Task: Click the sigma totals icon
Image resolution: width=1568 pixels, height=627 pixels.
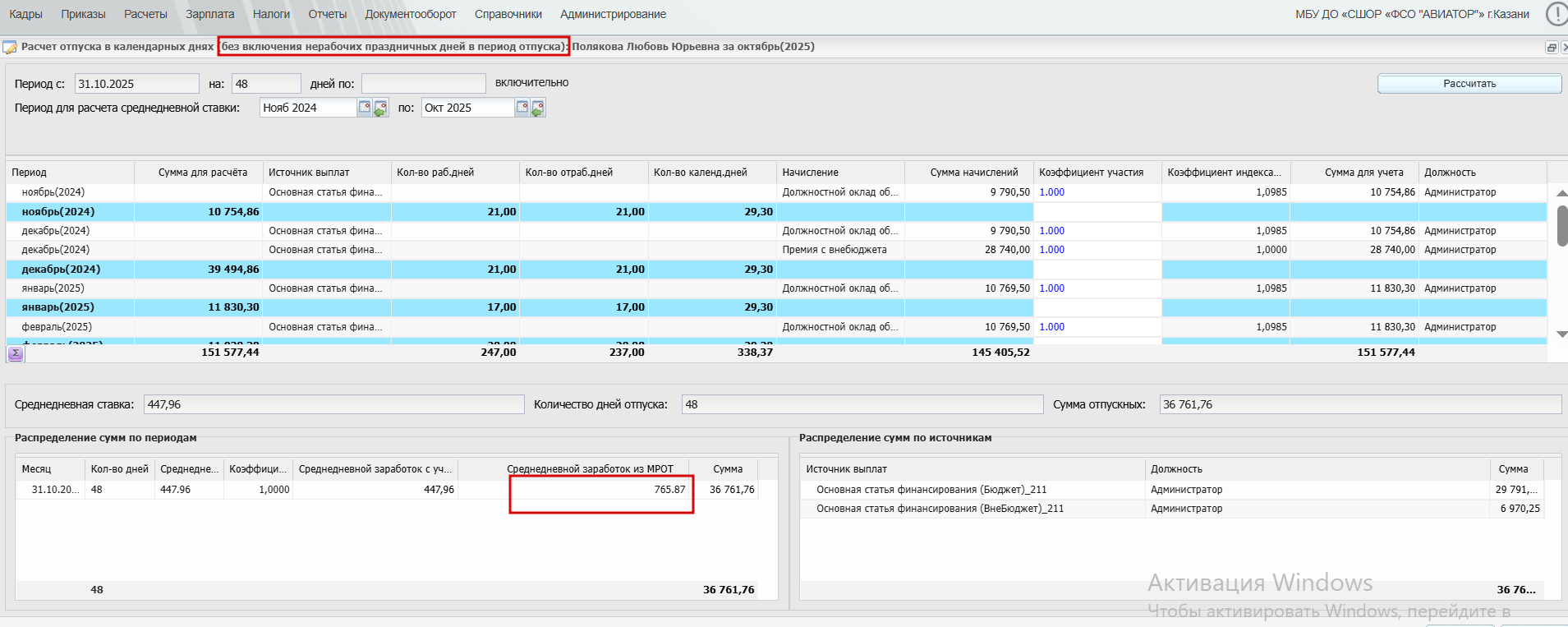Action: click(x=16, y=353)
